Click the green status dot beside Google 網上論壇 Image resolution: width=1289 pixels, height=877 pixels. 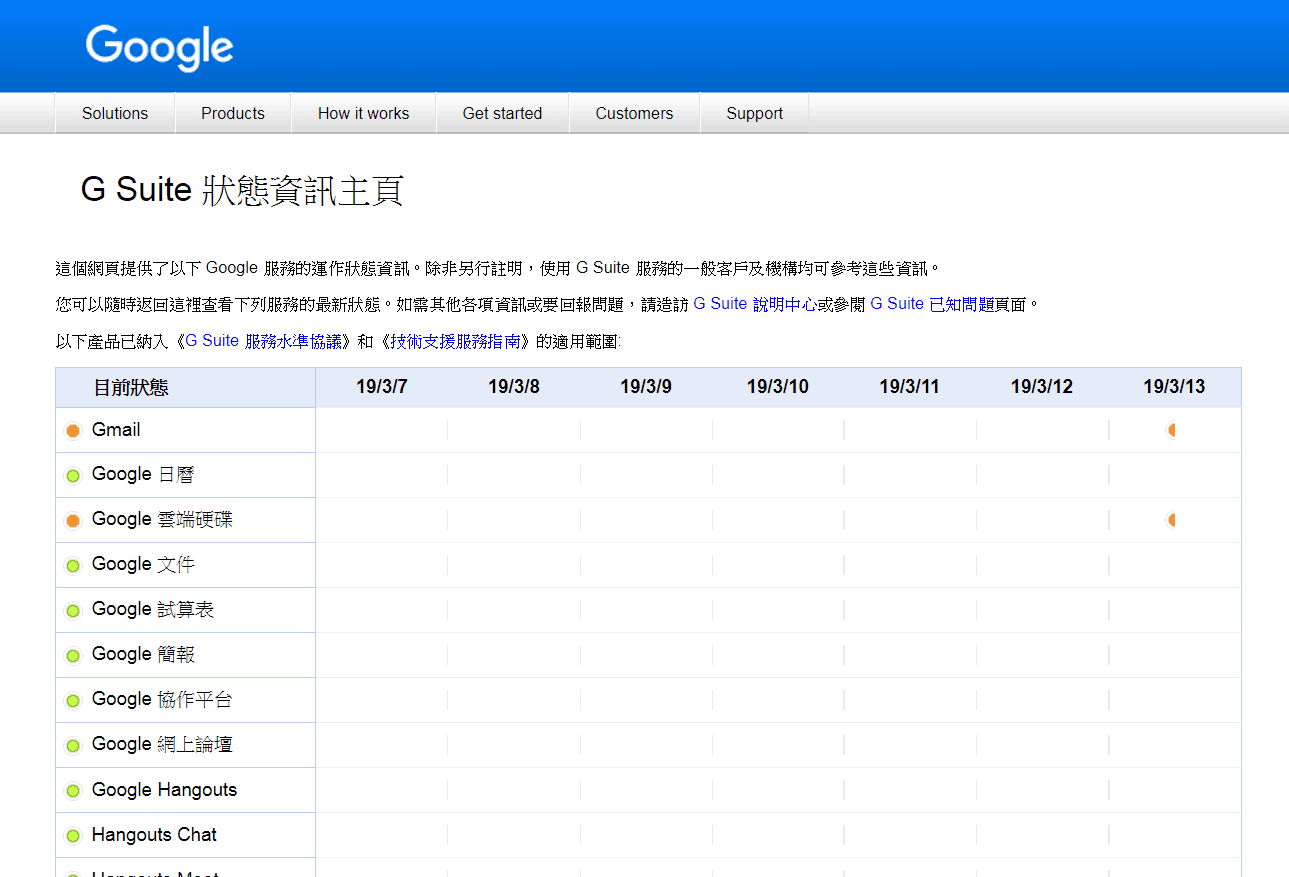coord(73,746)
